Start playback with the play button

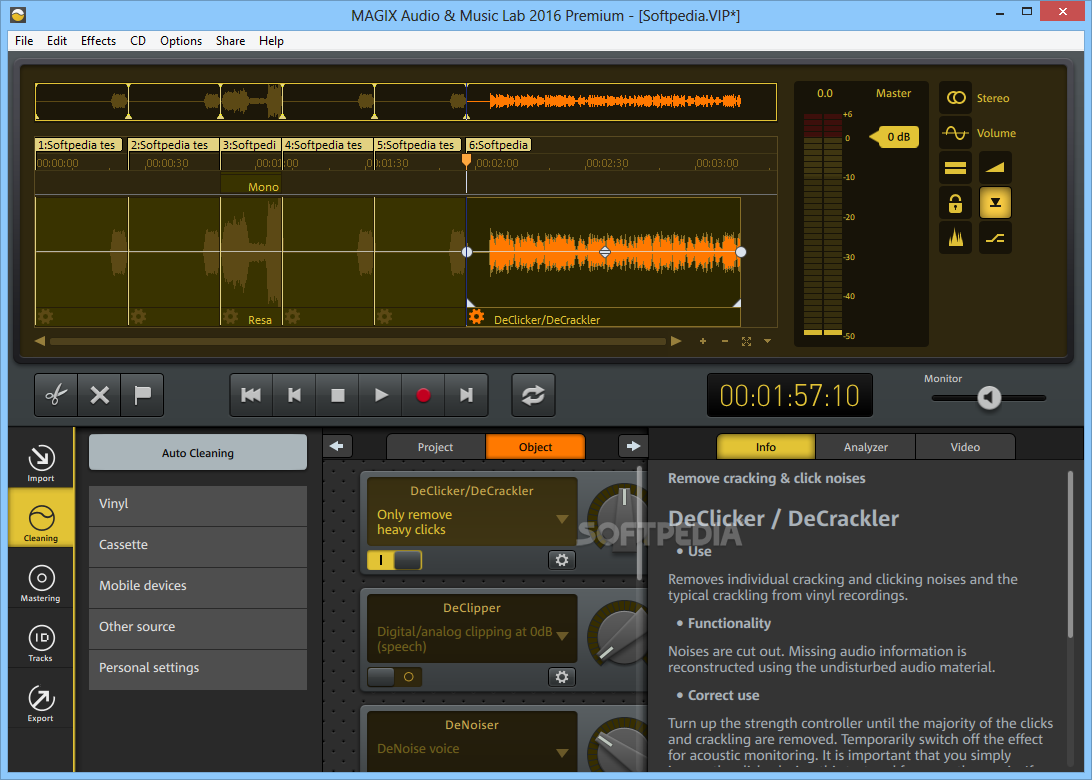point(380,395)
